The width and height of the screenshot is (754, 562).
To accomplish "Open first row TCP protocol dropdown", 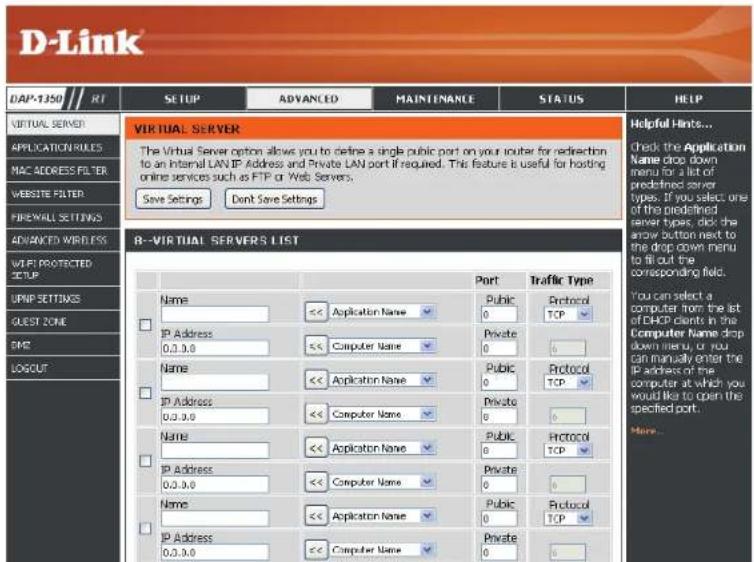I will [568, 315].
